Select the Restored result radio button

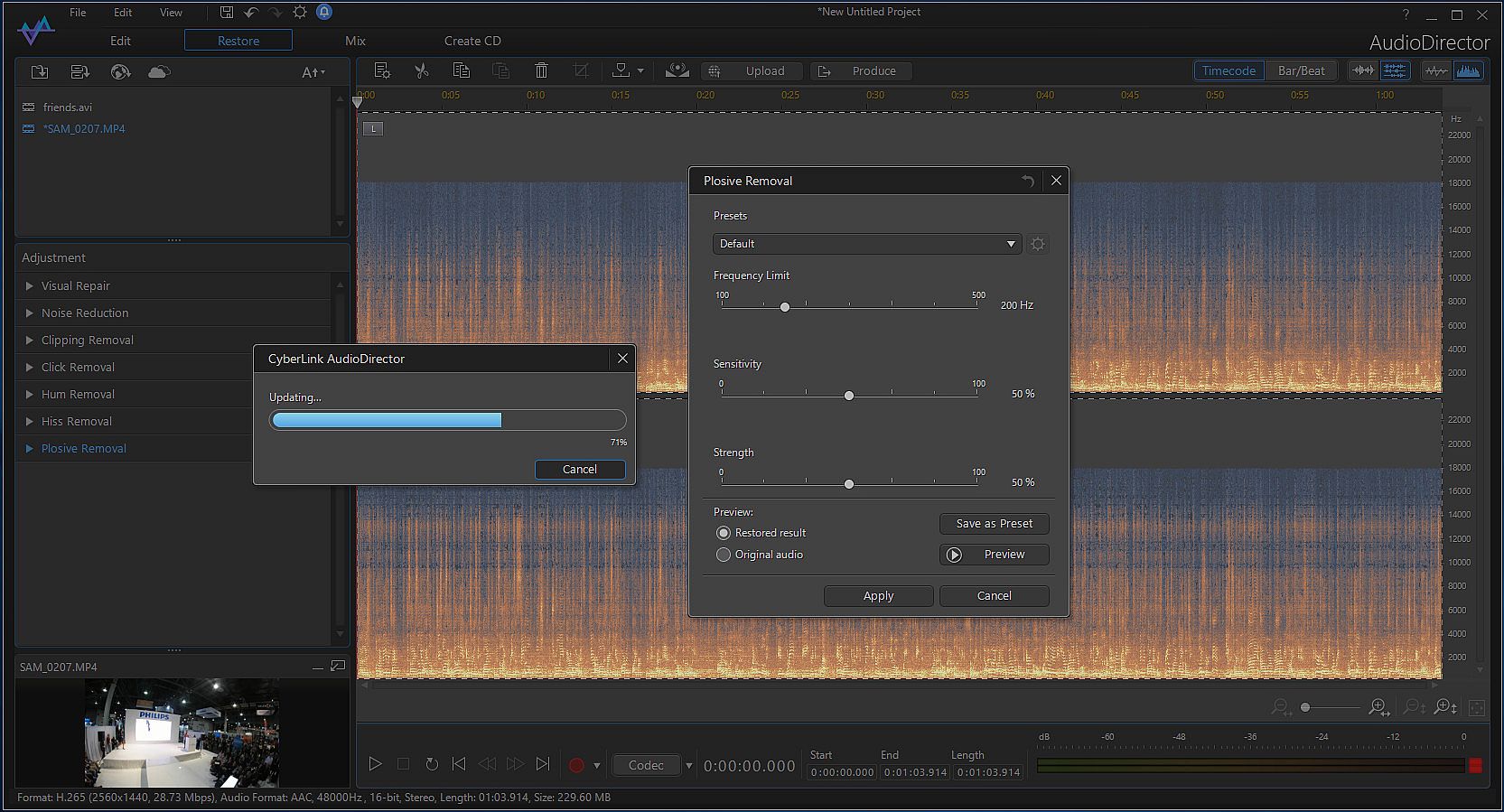click(x=724, y=533)
